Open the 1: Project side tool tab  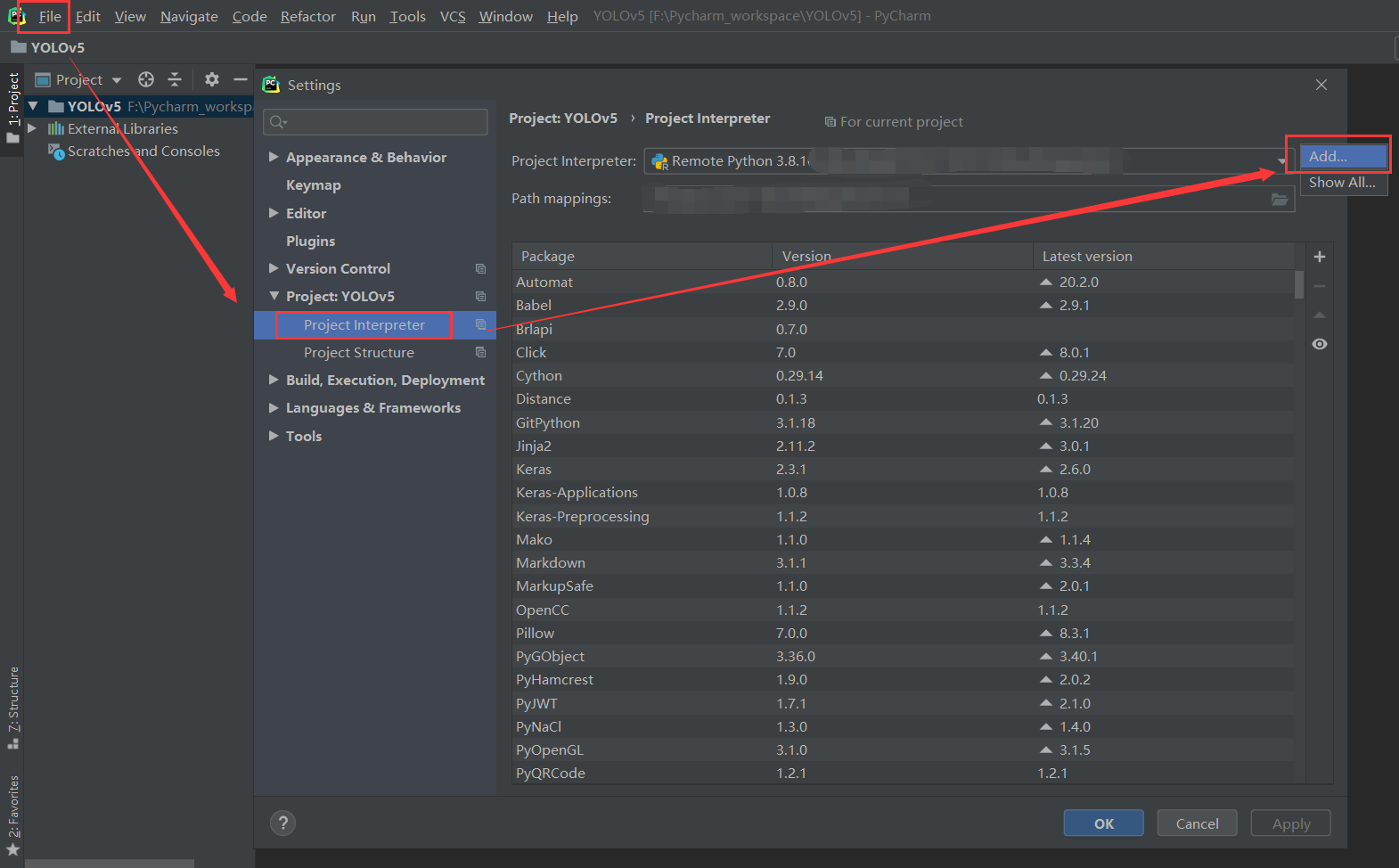click(12, 108)
